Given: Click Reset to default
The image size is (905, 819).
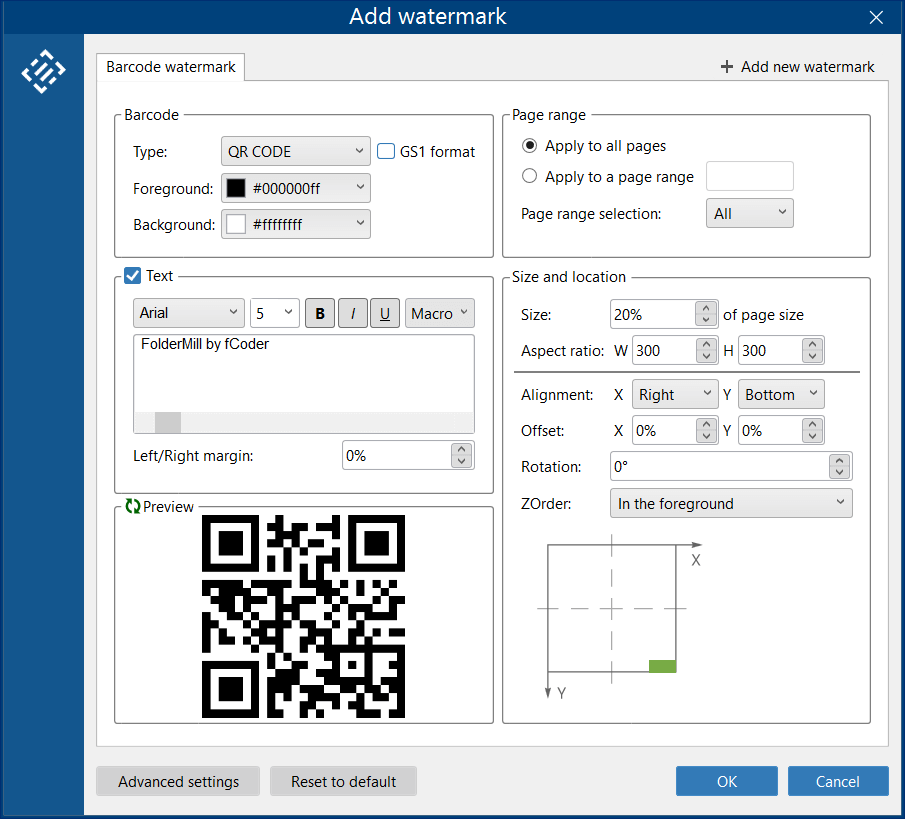Looking at the screenshot, I should point(343,781).
